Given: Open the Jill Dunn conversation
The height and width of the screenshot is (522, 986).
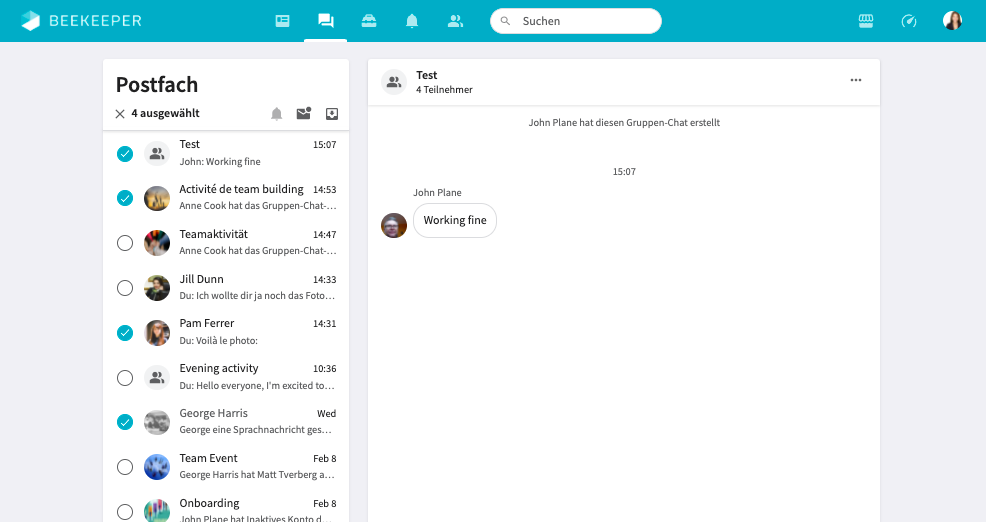Looking at the screenshot, I should pyautogui.click(x=226, y=288).
